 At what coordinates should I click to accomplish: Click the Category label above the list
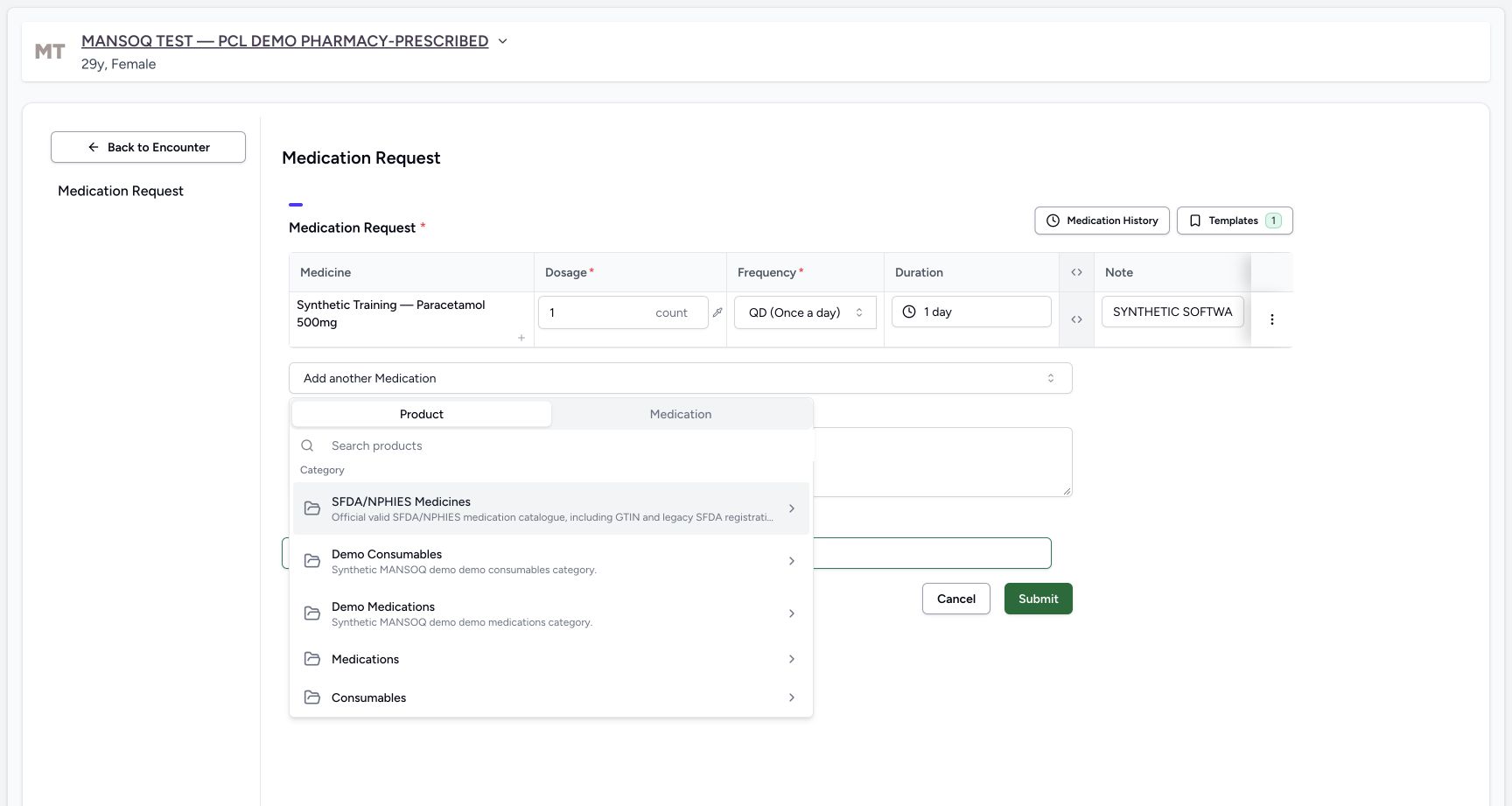click(x=322, y=470)
